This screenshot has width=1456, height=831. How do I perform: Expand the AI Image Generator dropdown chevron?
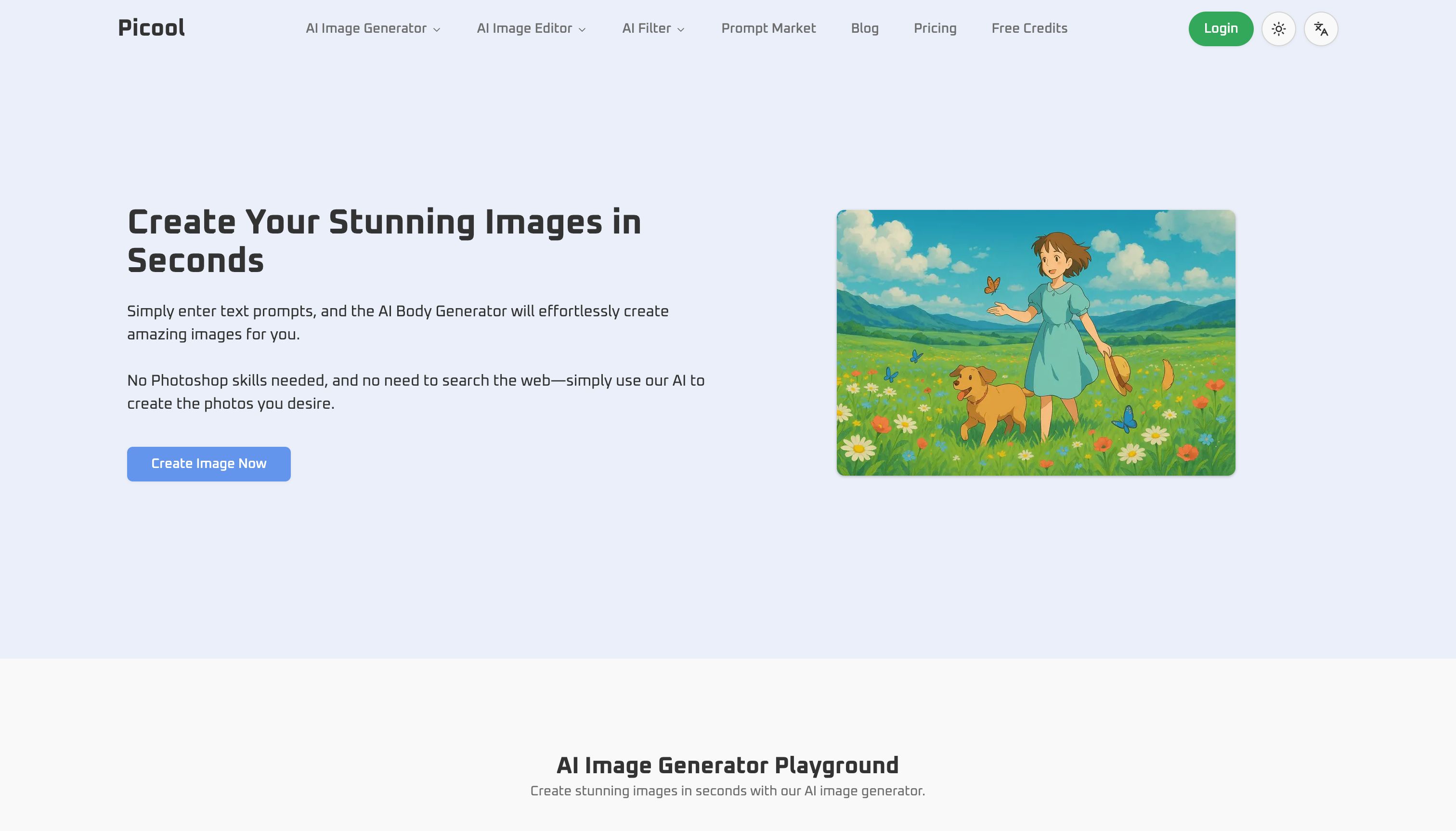point(437,30)
